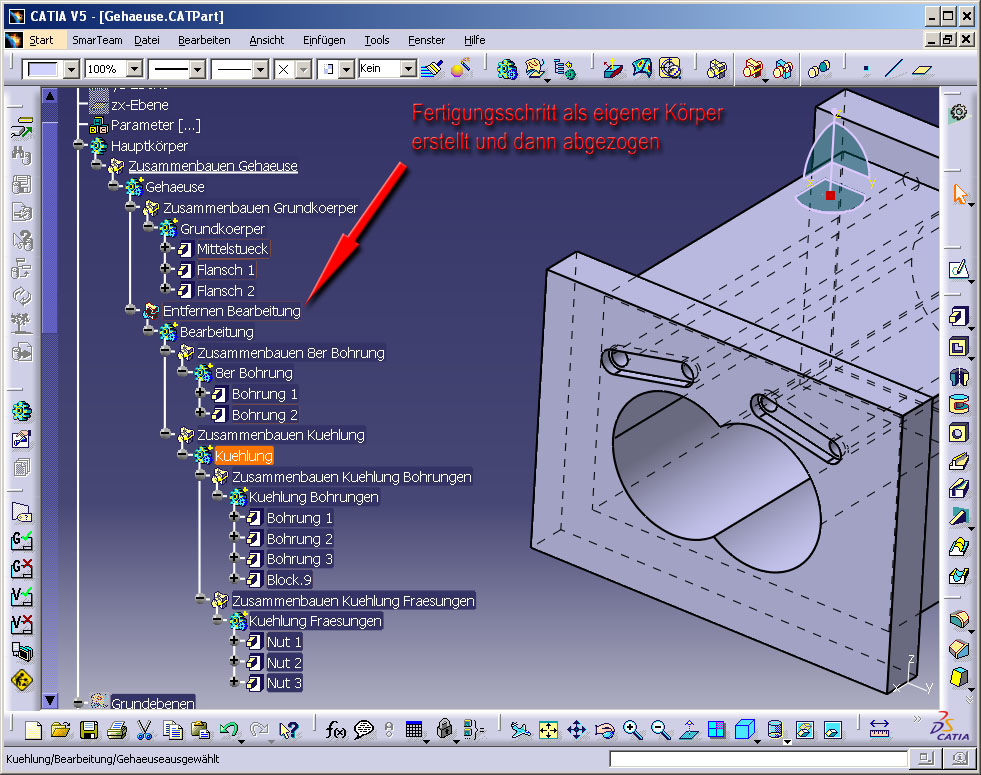Select the Grundkoerper tree item
This screenshot has width=981, height=775.
(x=223, y=229)
